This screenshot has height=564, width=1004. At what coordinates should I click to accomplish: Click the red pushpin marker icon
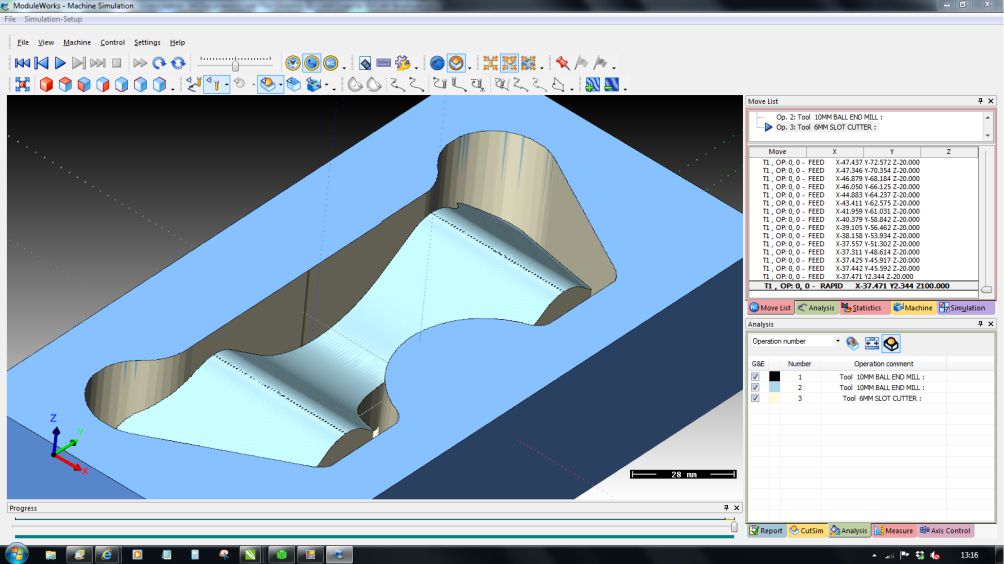pos(562,62)
